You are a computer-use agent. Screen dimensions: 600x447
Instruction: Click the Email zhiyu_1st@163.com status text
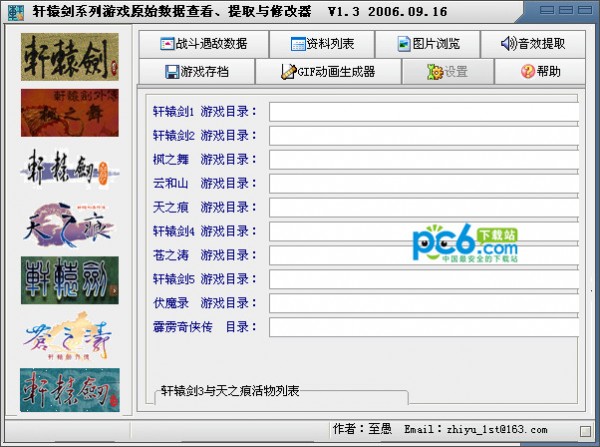(x=476, y=429)
